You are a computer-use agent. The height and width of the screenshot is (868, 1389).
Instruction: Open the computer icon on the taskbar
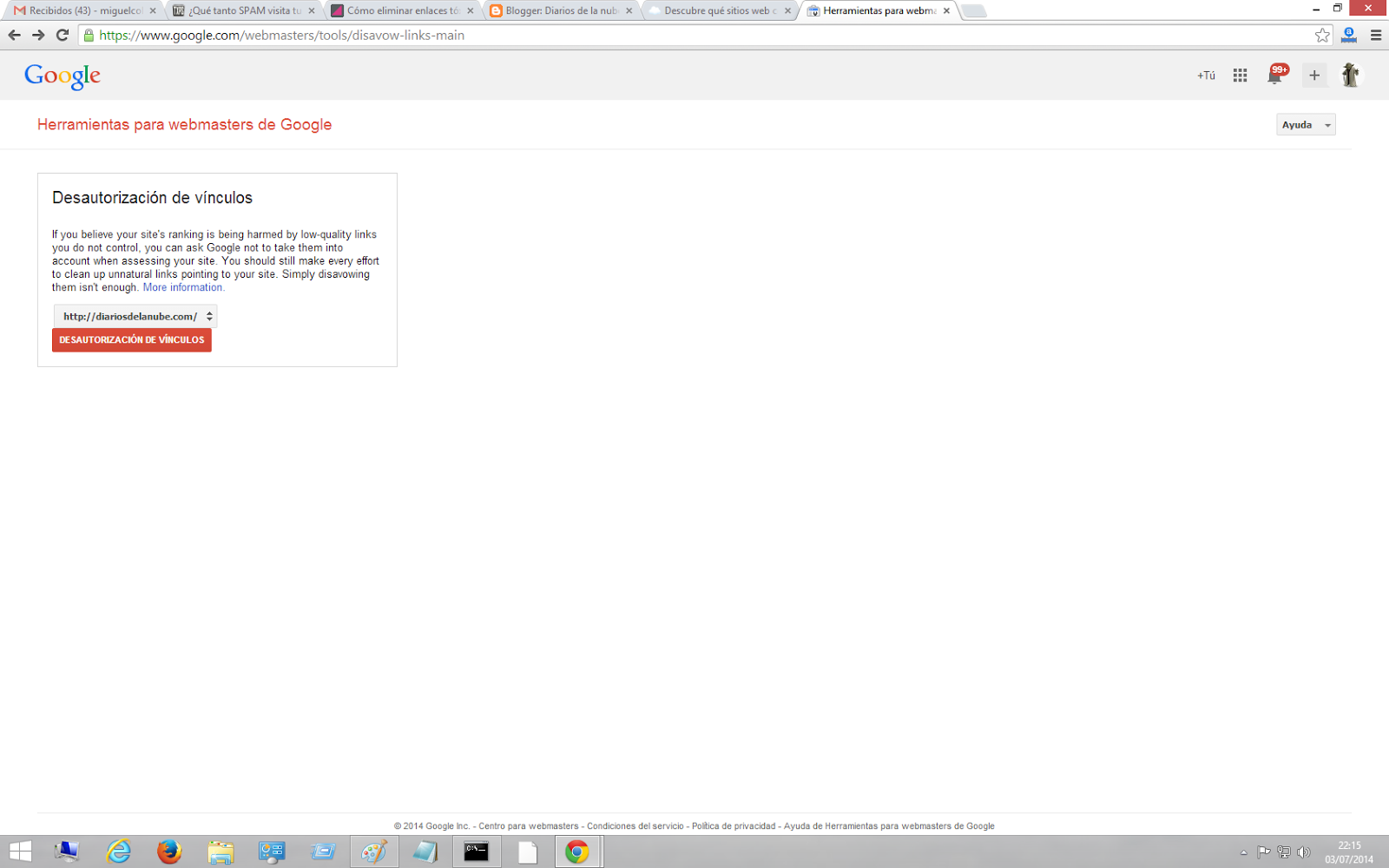[x=67, y=852]
